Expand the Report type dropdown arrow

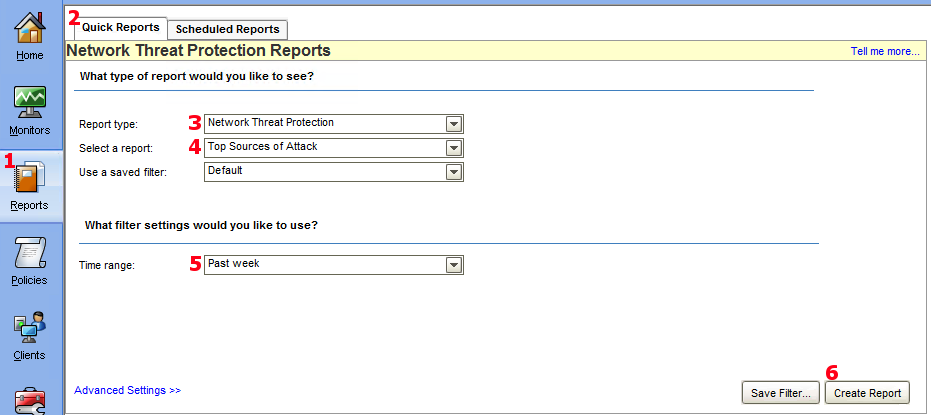pyautogui.click(x=454, y=124)
